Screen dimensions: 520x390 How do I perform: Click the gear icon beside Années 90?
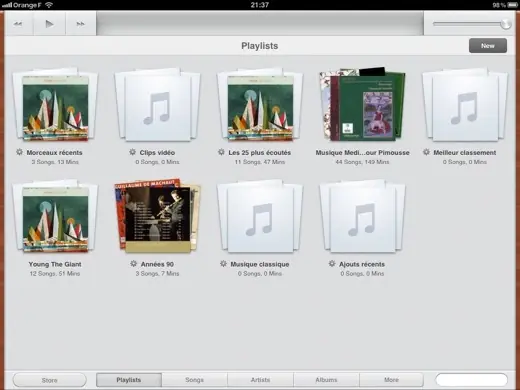tap(133, 264)
